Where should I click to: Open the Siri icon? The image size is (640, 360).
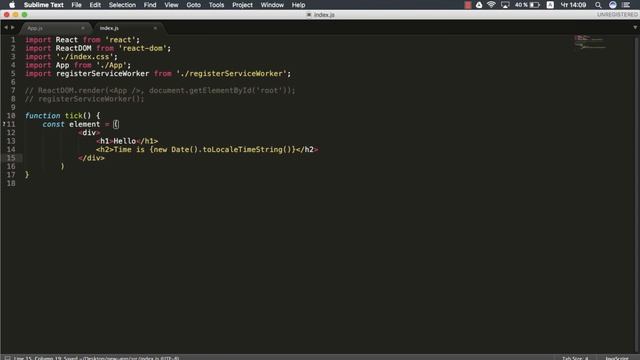point(613,5)
